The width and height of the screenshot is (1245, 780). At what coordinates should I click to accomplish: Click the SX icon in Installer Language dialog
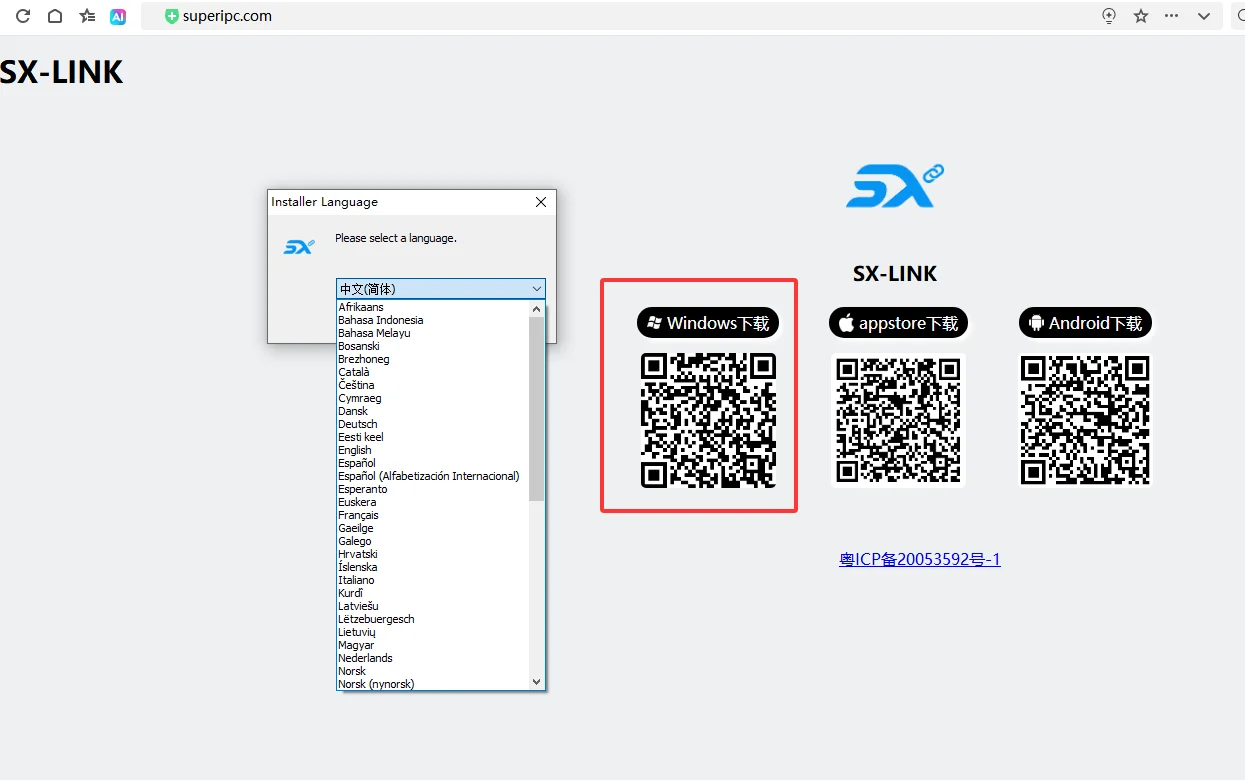coord(299,246)
